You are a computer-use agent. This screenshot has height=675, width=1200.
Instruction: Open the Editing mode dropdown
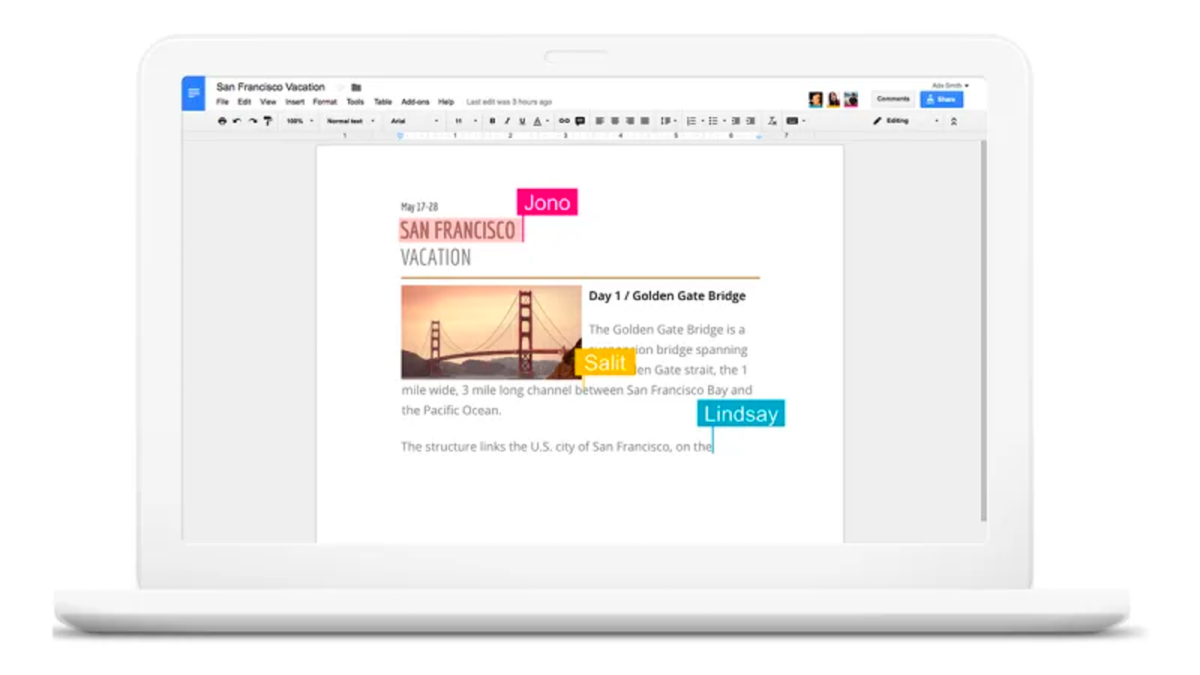click(x=906, y=121)
